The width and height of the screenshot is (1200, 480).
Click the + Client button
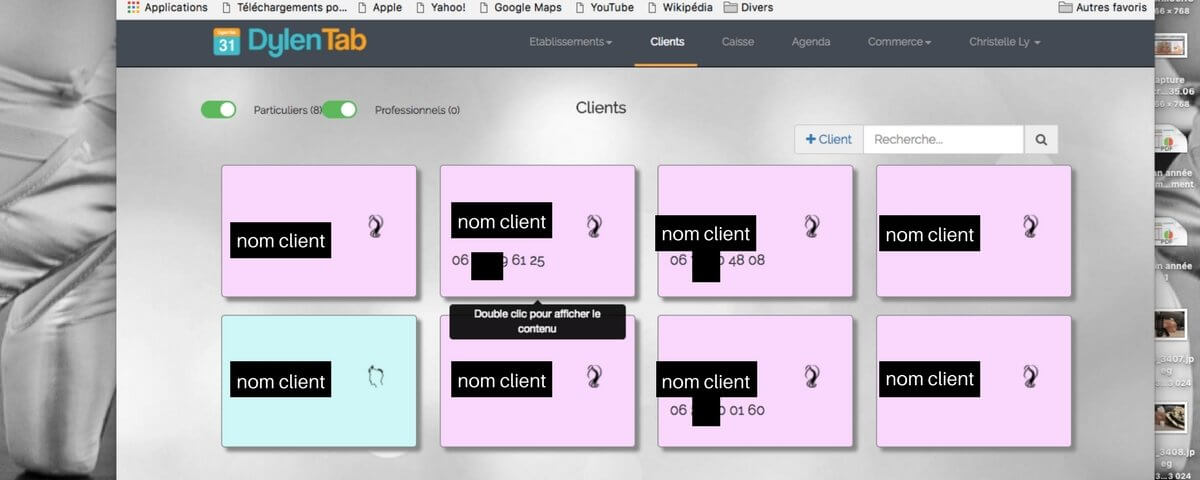829,140
